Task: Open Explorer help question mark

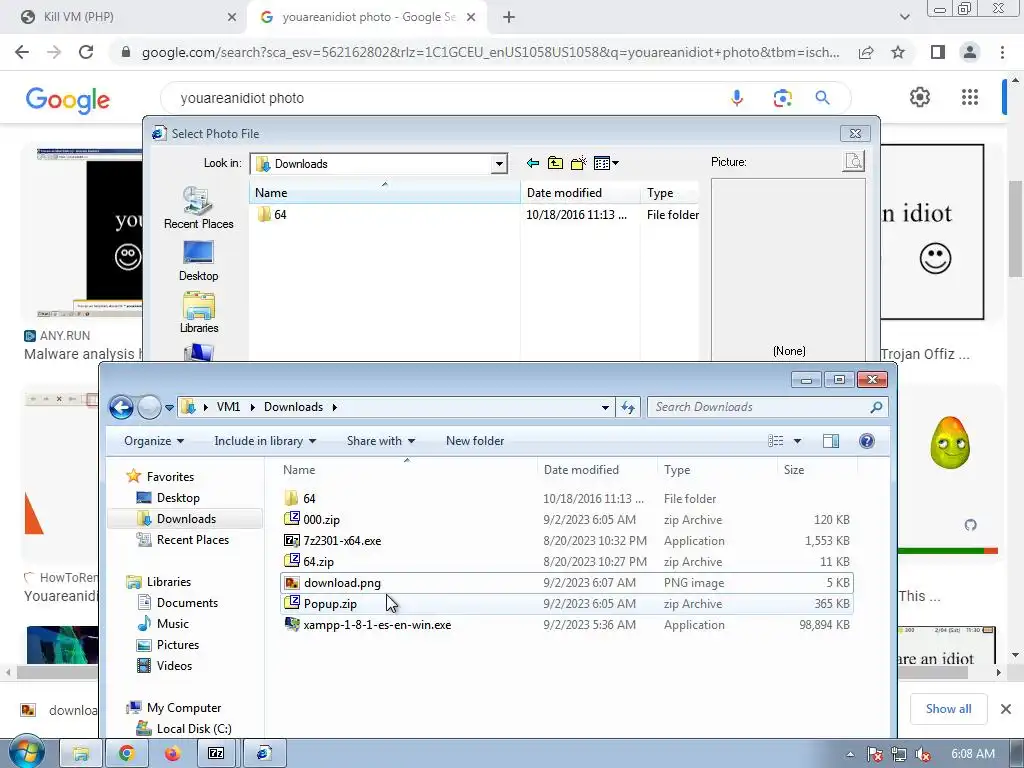Action: coord(867,441)
